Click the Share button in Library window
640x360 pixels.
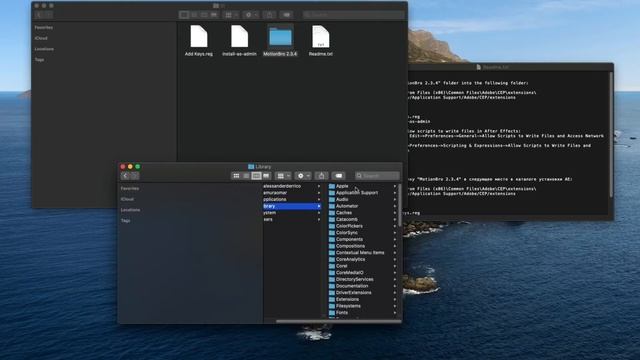pyautogui.click(x=322, y=176)
